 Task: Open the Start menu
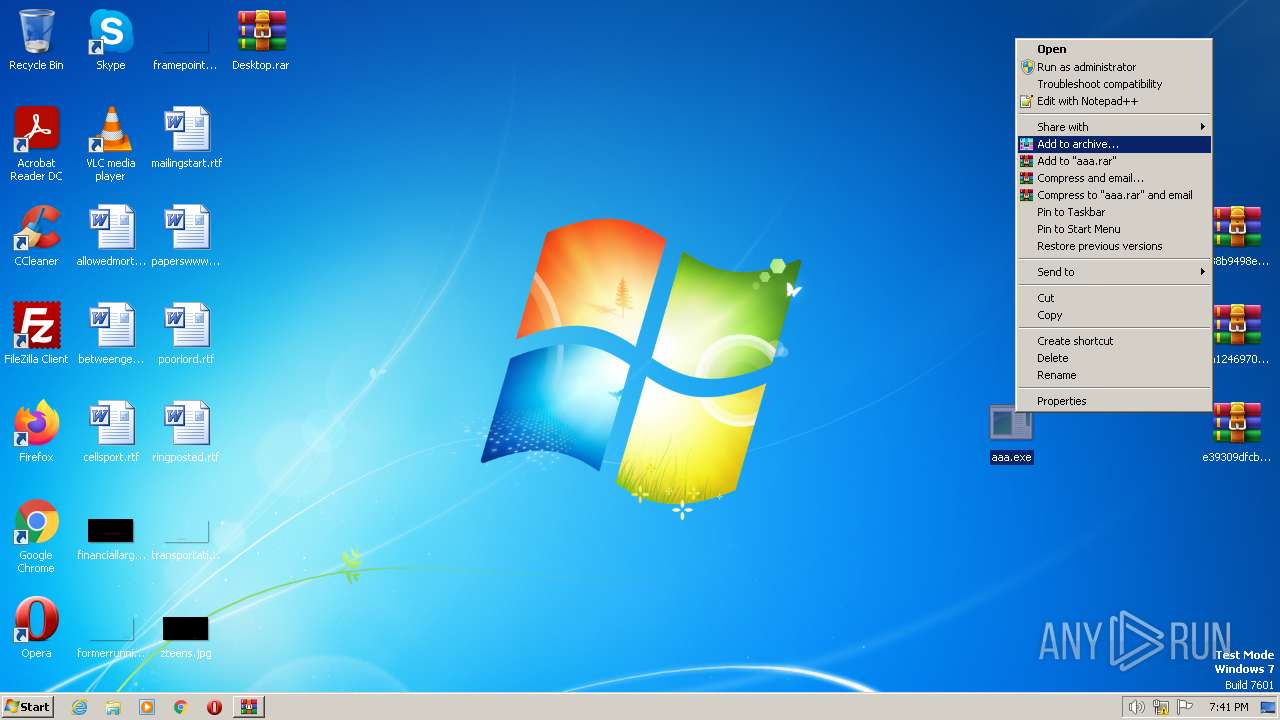[27, 707]
